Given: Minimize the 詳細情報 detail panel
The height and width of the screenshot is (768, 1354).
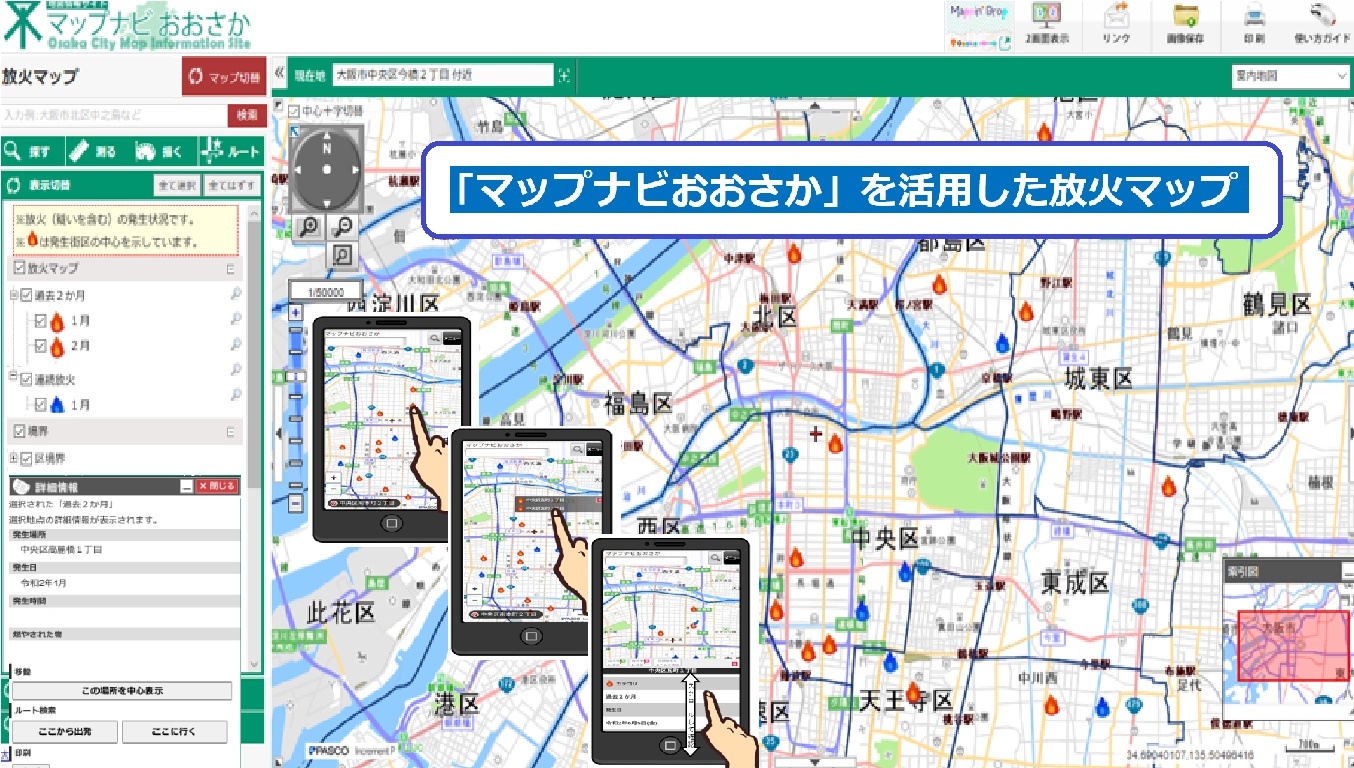Looking at the screenshot, I should point(186,486).
